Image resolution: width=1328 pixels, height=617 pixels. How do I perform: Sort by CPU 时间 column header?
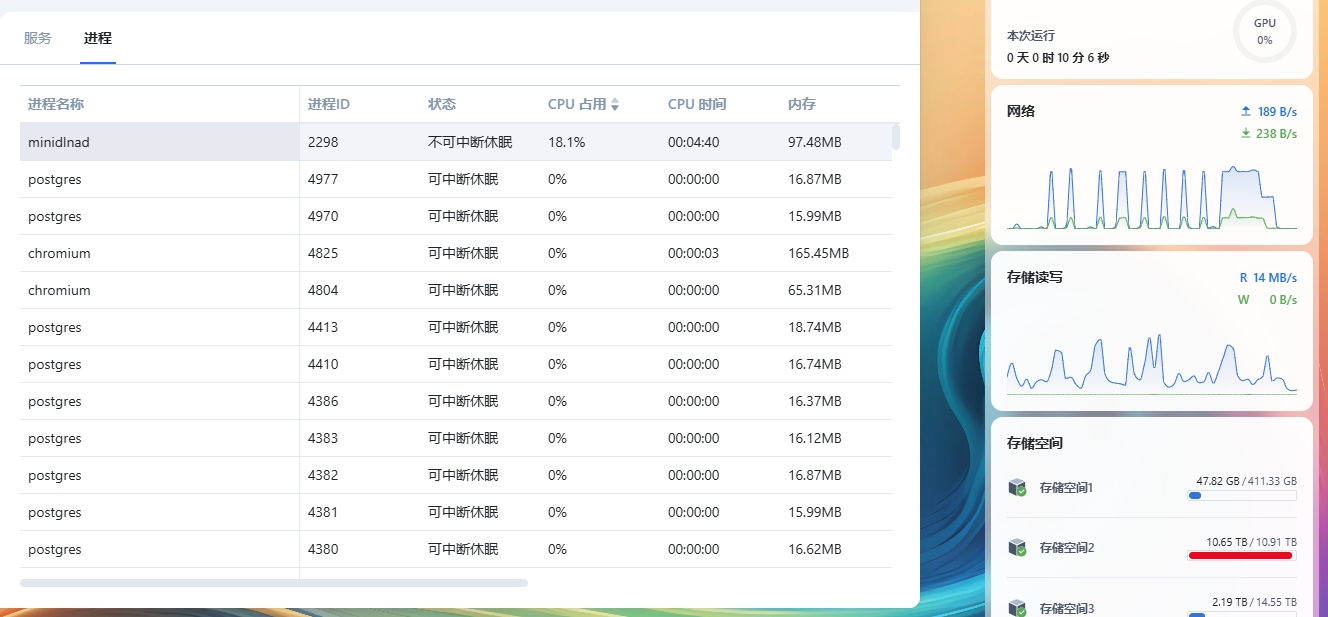pos(697,104)
